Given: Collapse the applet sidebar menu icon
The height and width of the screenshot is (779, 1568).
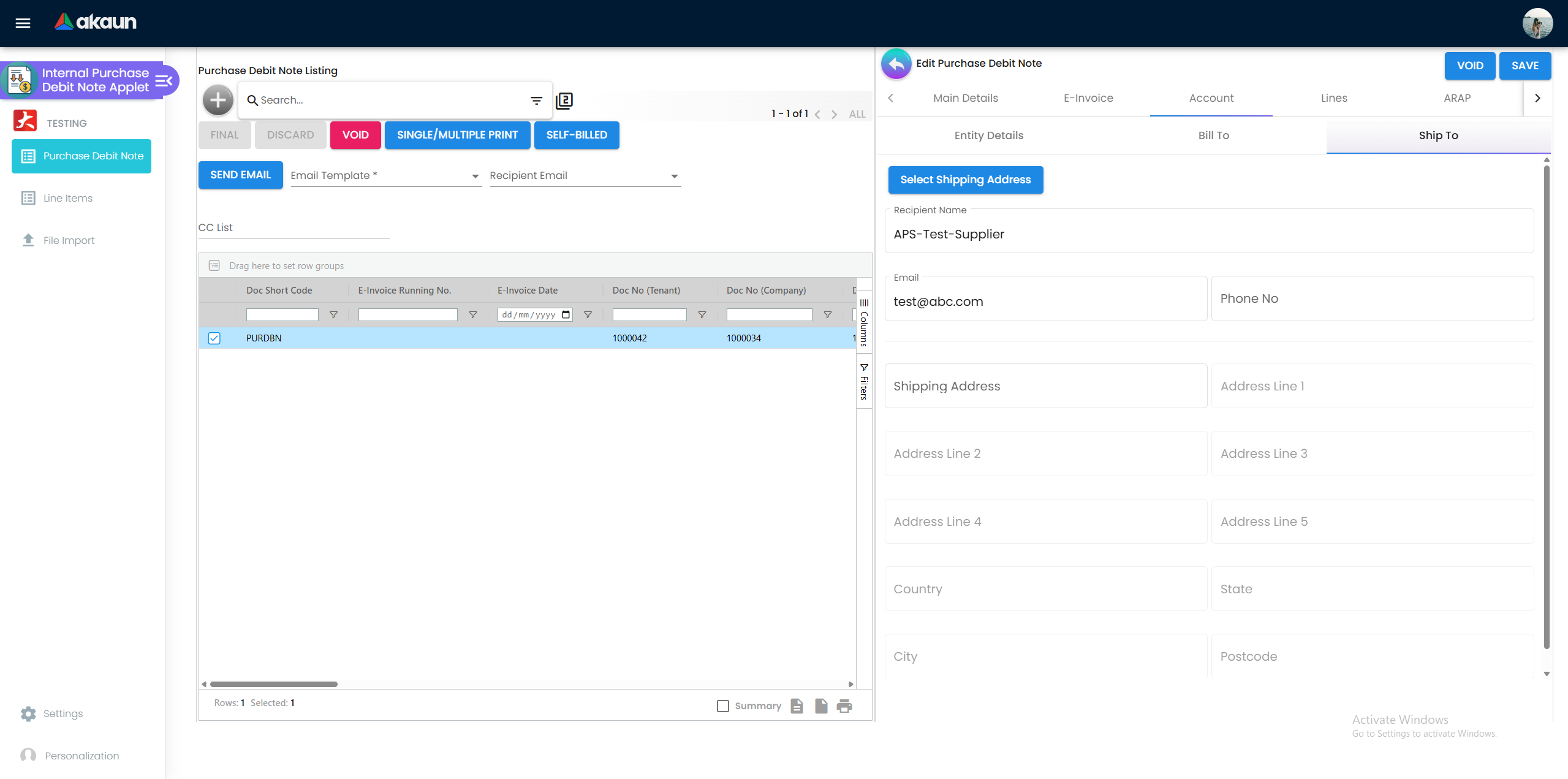Looking at the screenshot, I should click(x=164, y=81).
